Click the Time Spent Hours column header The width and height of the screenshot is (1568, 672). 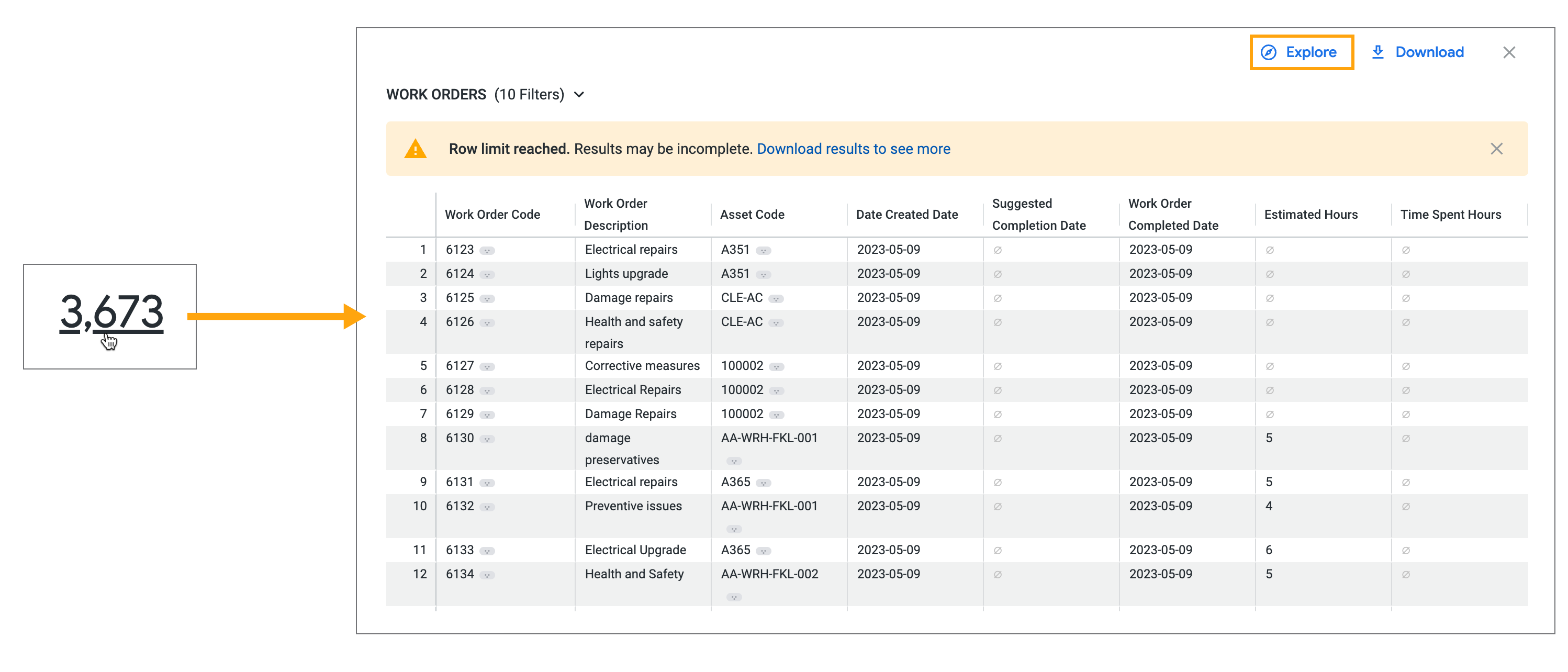[1450, 215]
